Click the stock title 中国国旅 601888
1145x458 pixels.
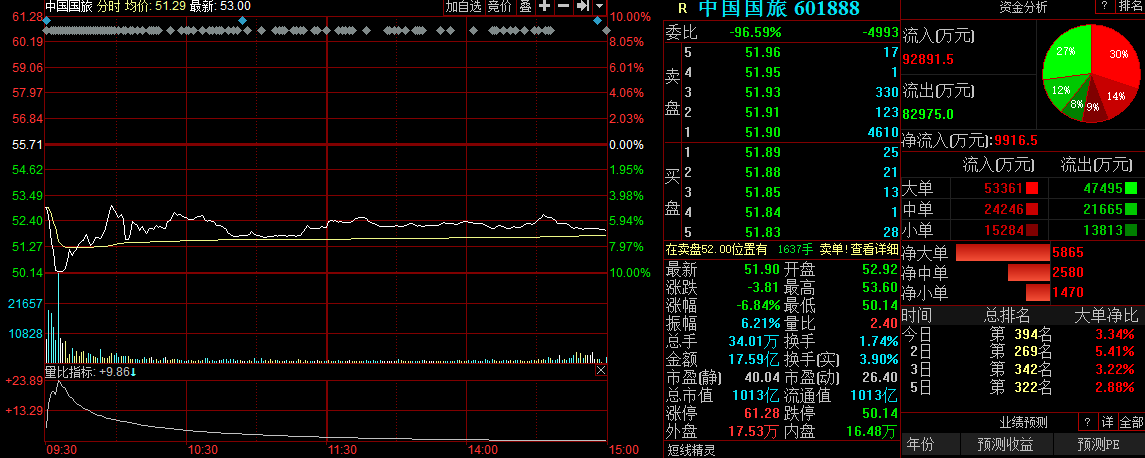point(779,9)
